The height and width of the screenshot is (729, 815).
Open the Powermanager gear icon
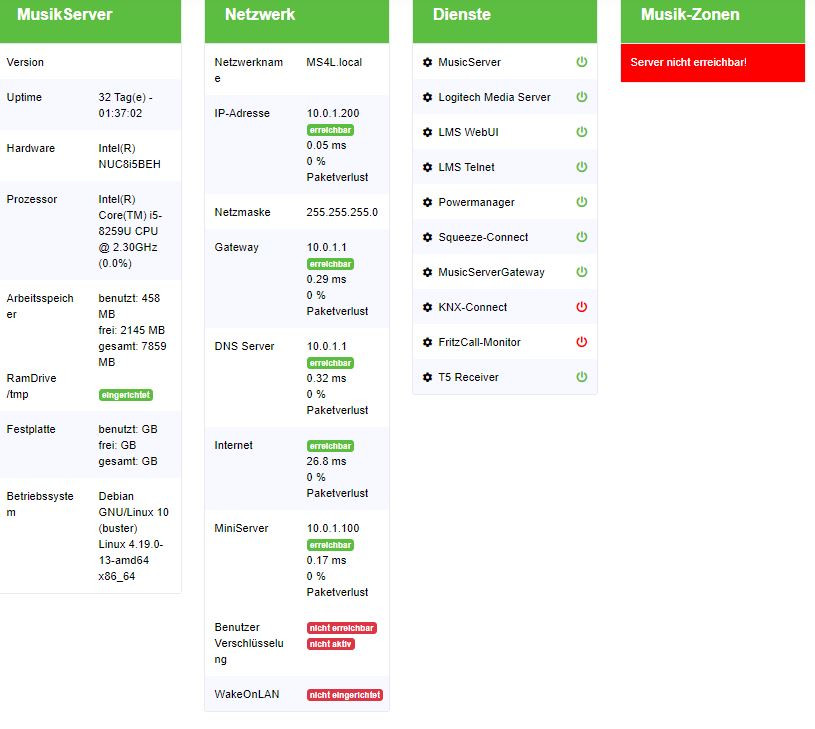[x=427, y=202]
